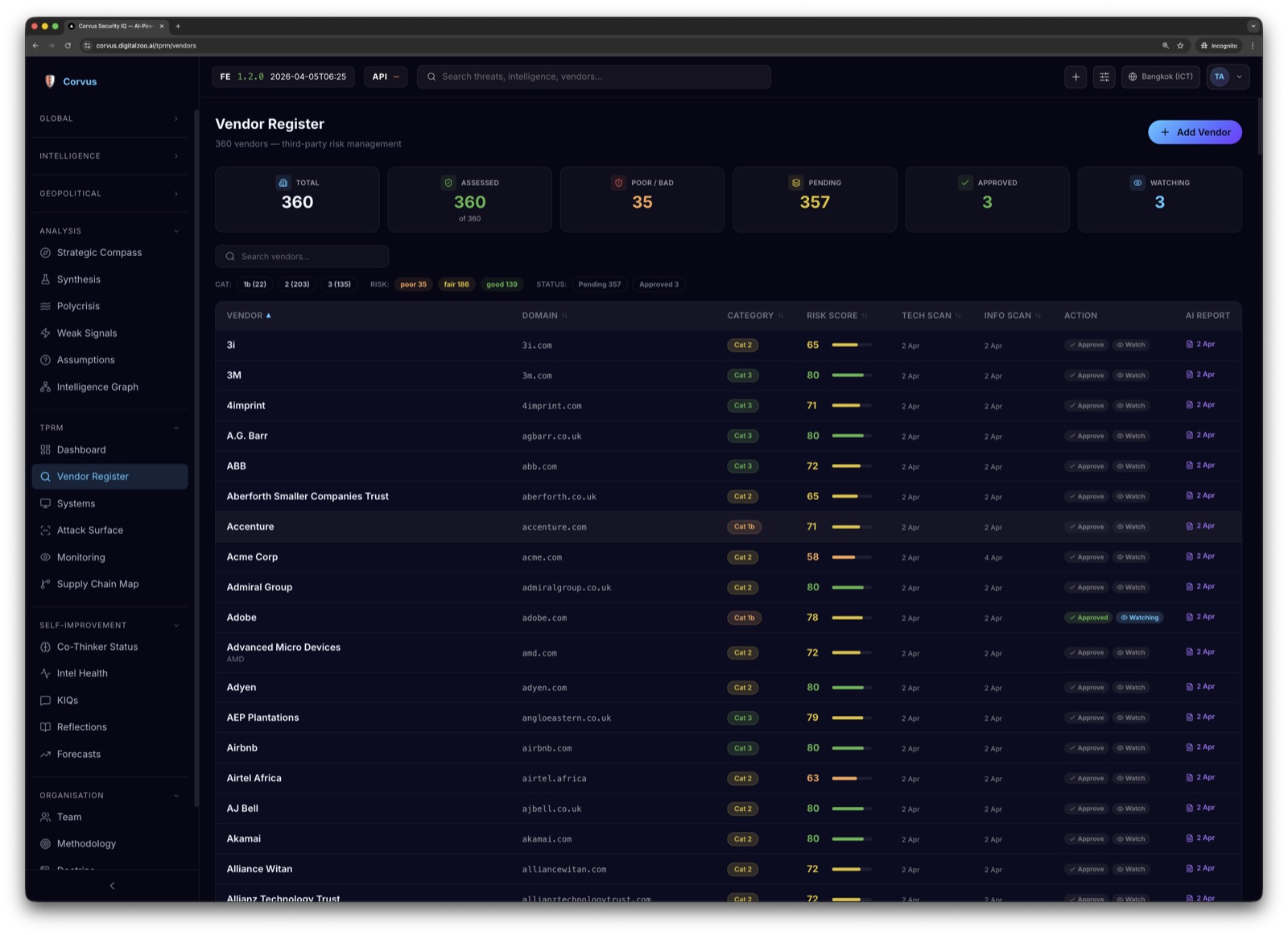Image resolution: width=1288 pixels, height=935 pixels.
Task: Open AI report for 3i row
Action: click(1200, 344)
